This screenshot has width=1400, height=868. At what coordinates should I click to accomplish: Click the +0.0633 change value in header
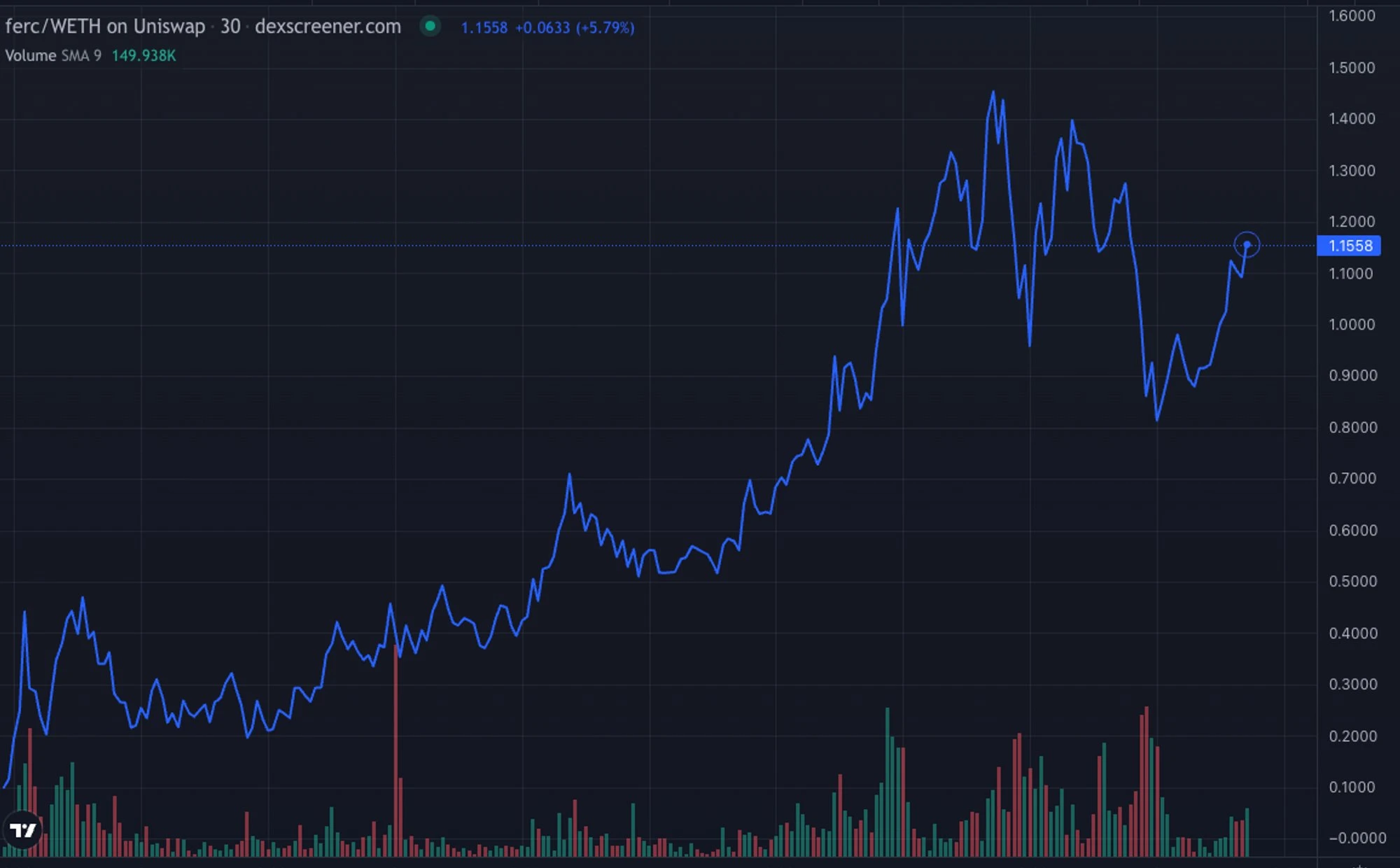pos(542,27)
